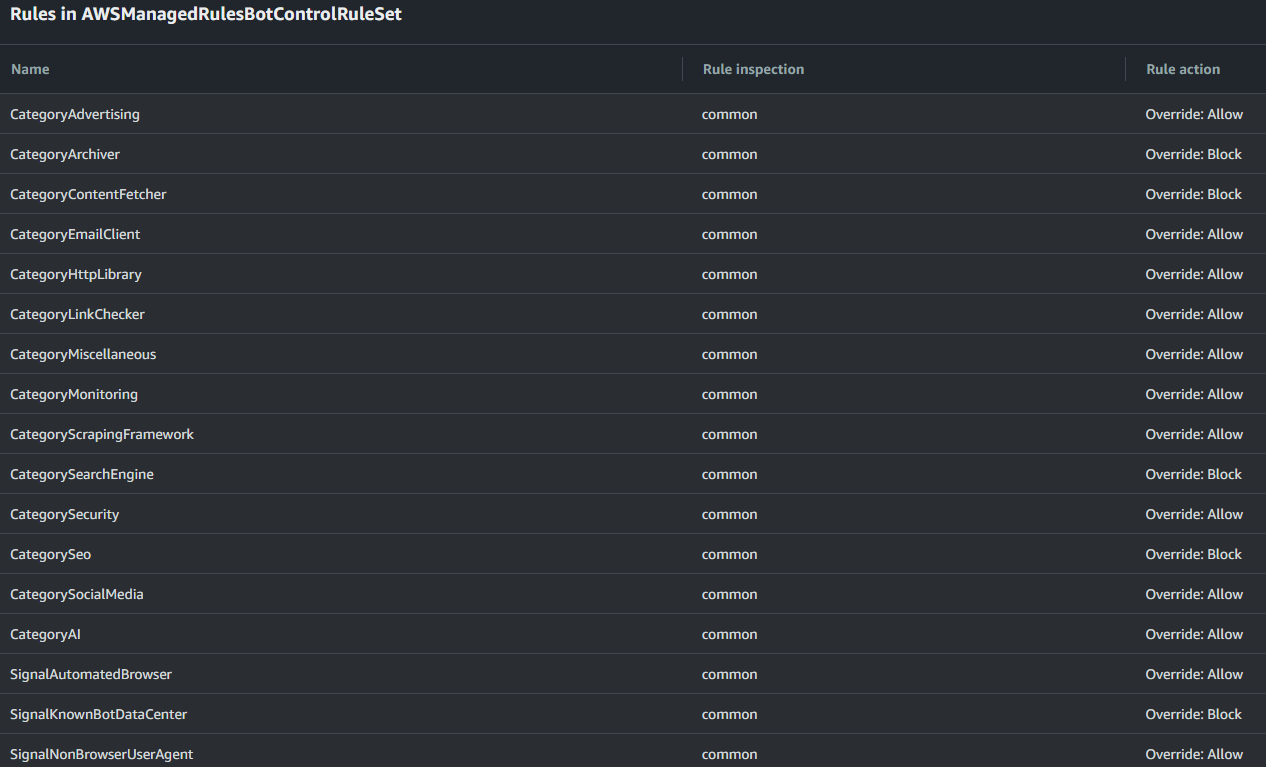Click Override: Allow for CategorySecurity
This screenshot has height=767, width=1266.
pyautogui.click(x=1194, y=514)
